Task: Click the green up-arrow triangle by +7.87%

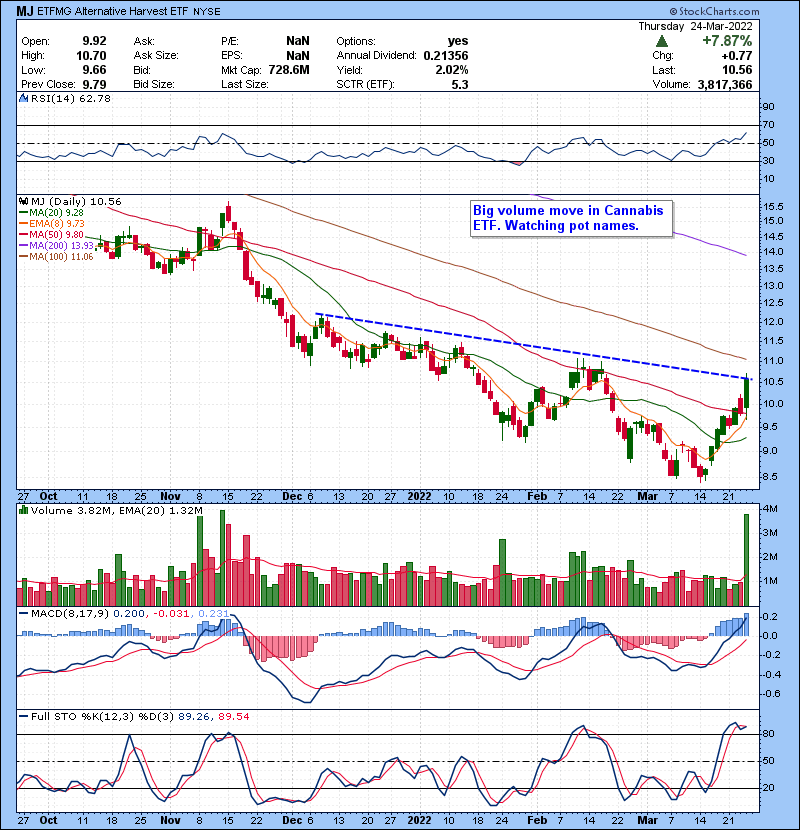Action: click(x=662, y=41)
